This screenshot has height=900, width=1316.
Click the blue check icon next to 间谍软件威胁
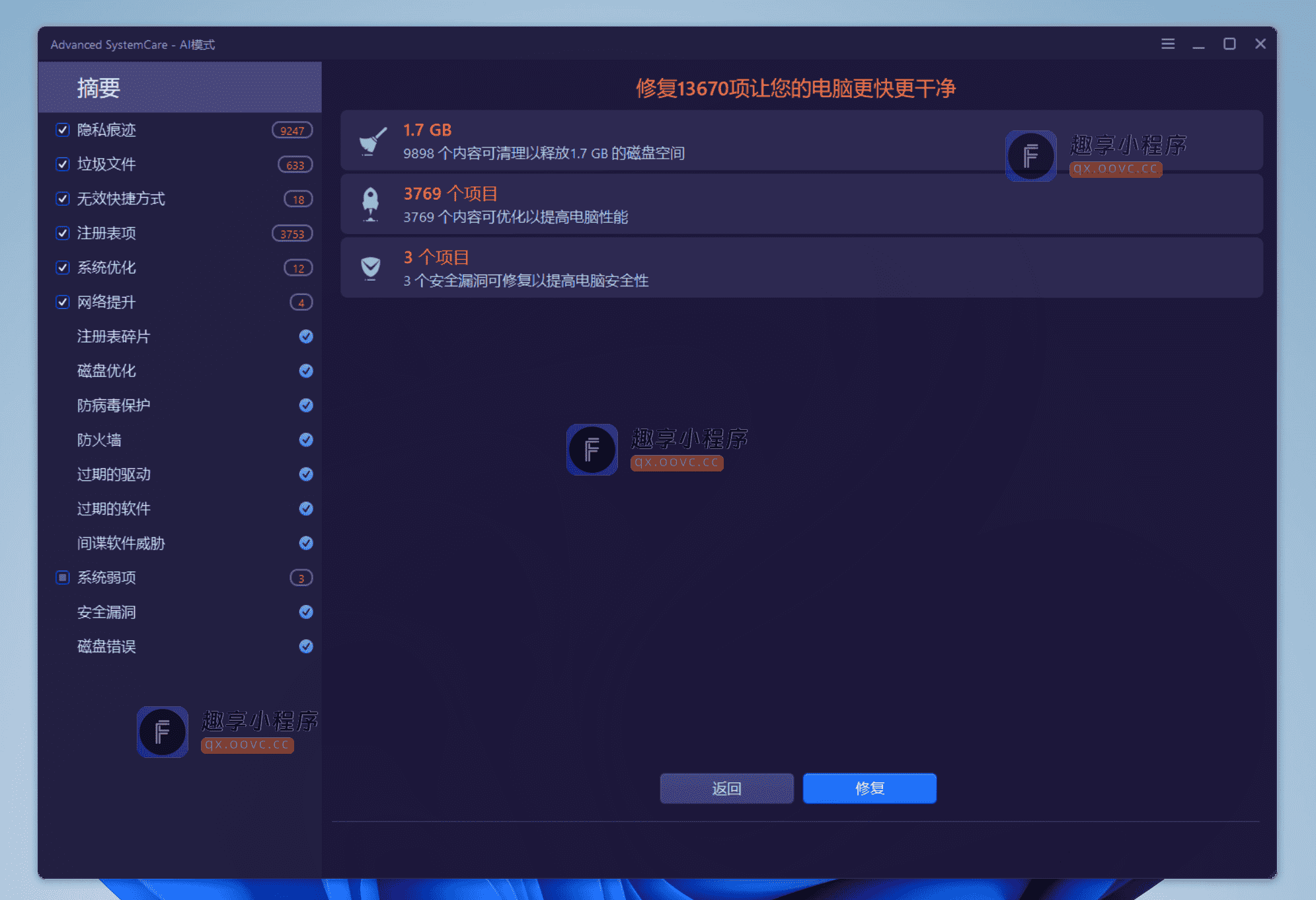pos(305,543)
